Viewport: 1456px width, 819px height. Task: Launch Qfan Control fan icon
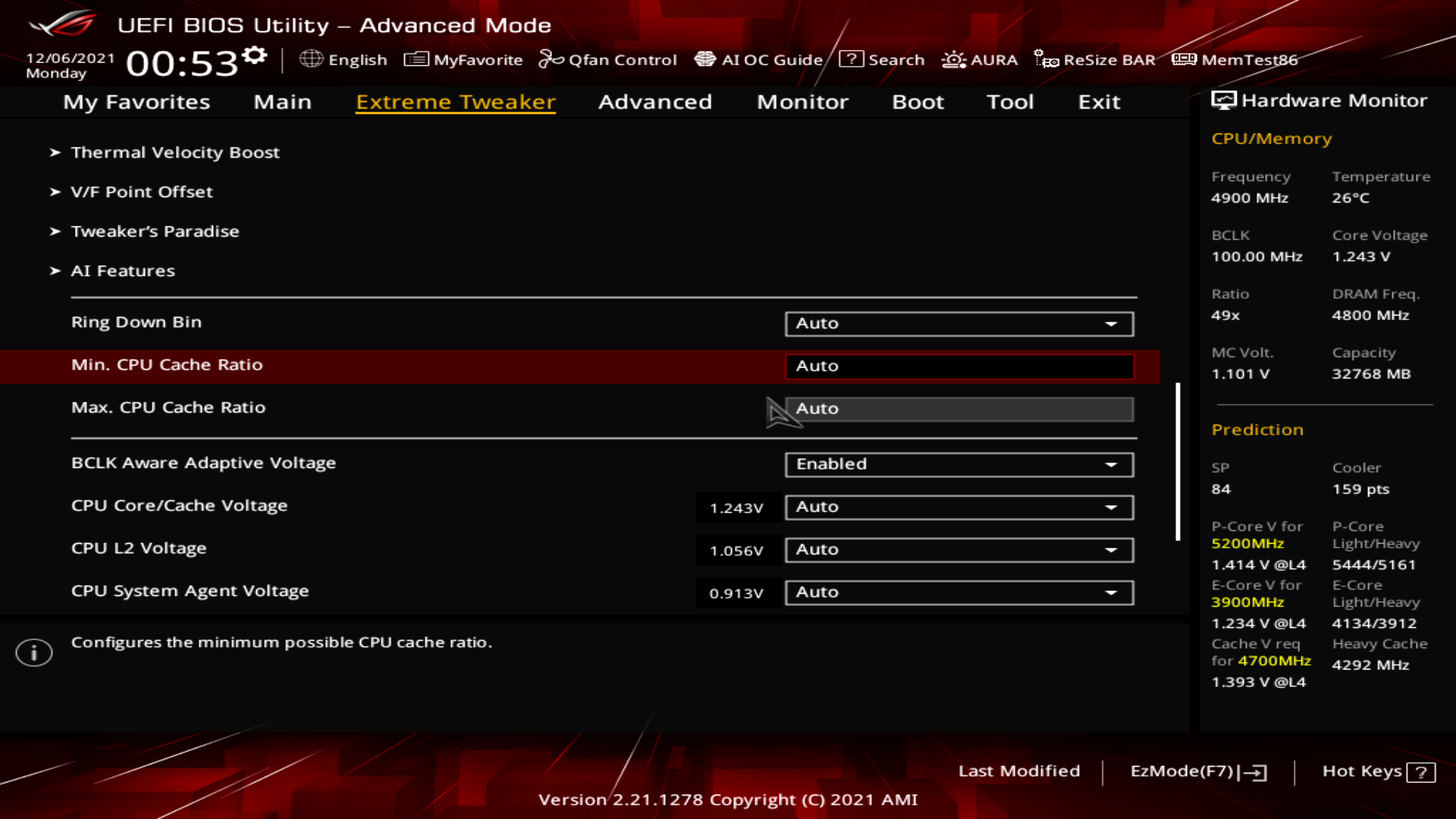pyautogui.click(x=551, y=59)
